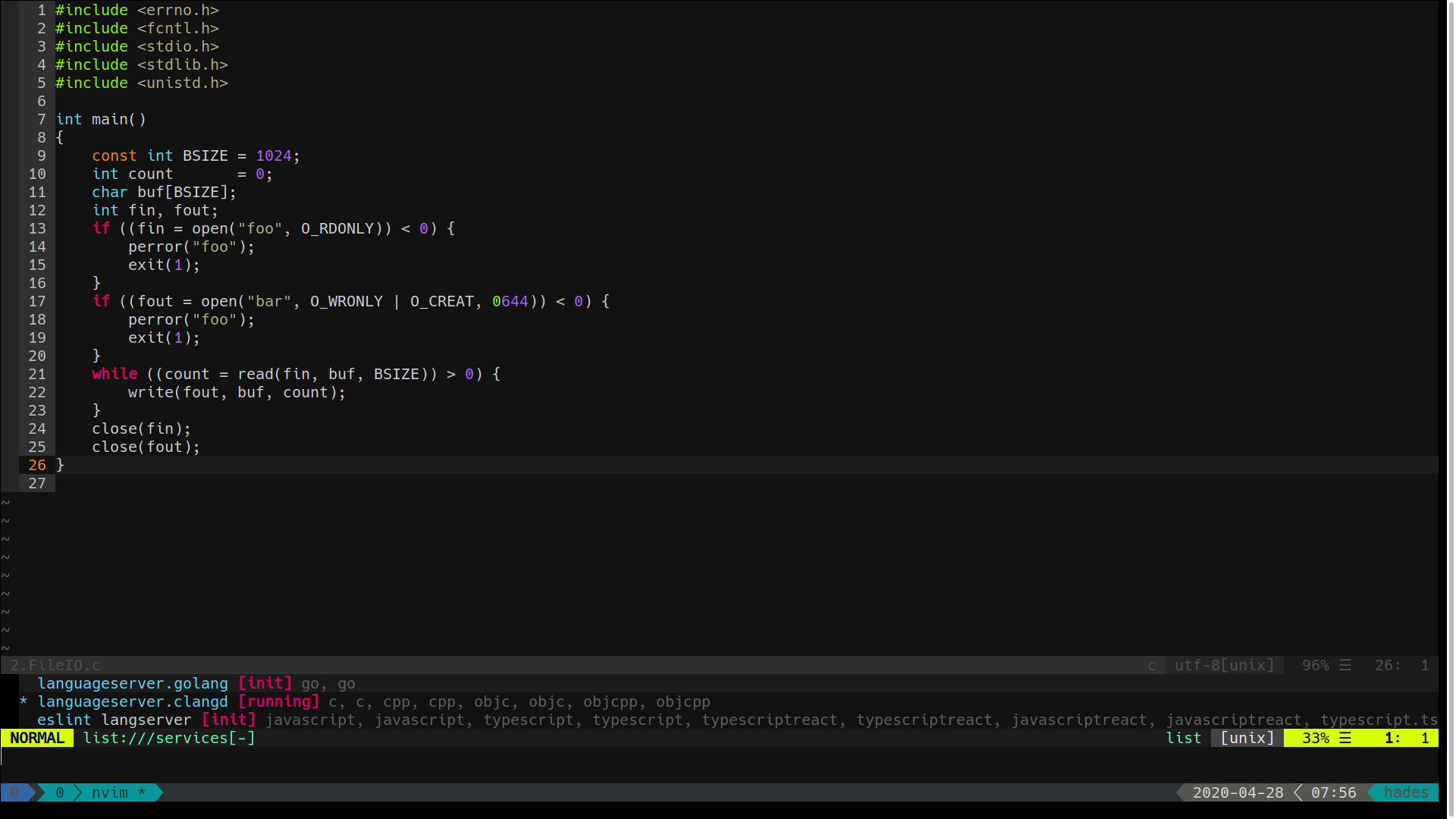Click the modified asterisk beside nvim window name
Screen dimensions: 1456x819
(x=142, y=792)
